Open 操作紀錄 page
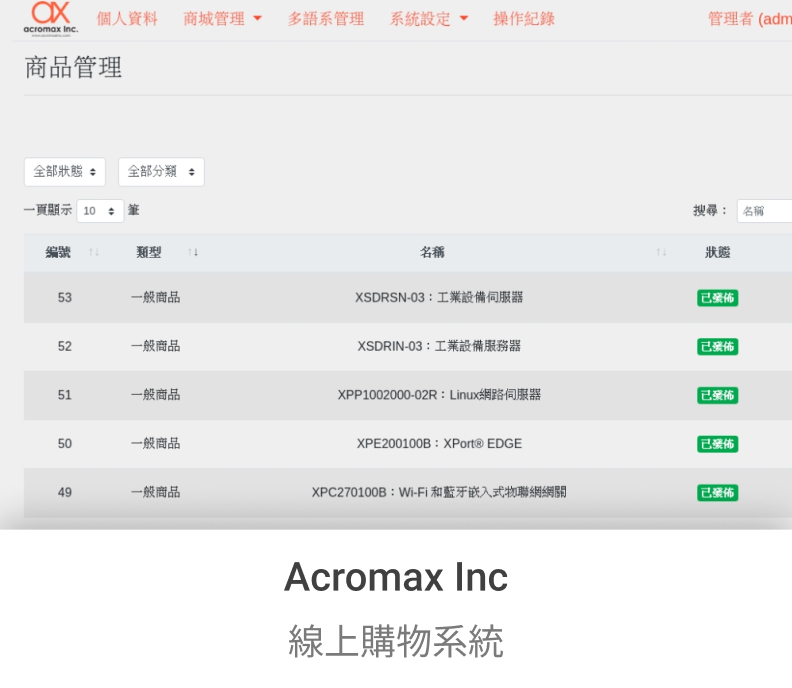This screenshot has width=792, height=688. click(524, 19)
